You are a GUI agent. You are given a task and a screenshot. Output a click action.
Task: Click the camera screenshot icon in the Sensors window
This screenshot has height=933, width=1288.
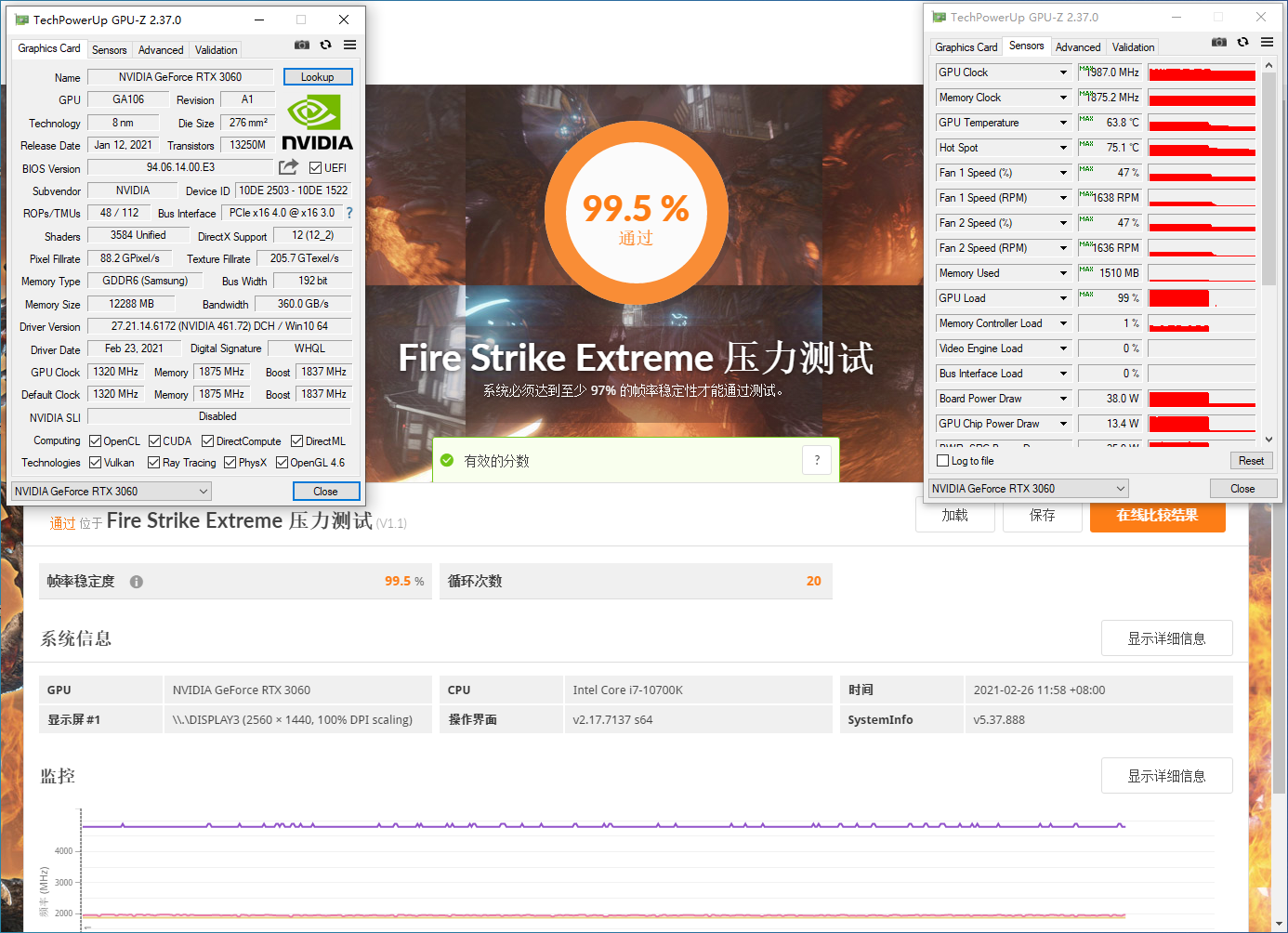click(x=1219, y=42)
